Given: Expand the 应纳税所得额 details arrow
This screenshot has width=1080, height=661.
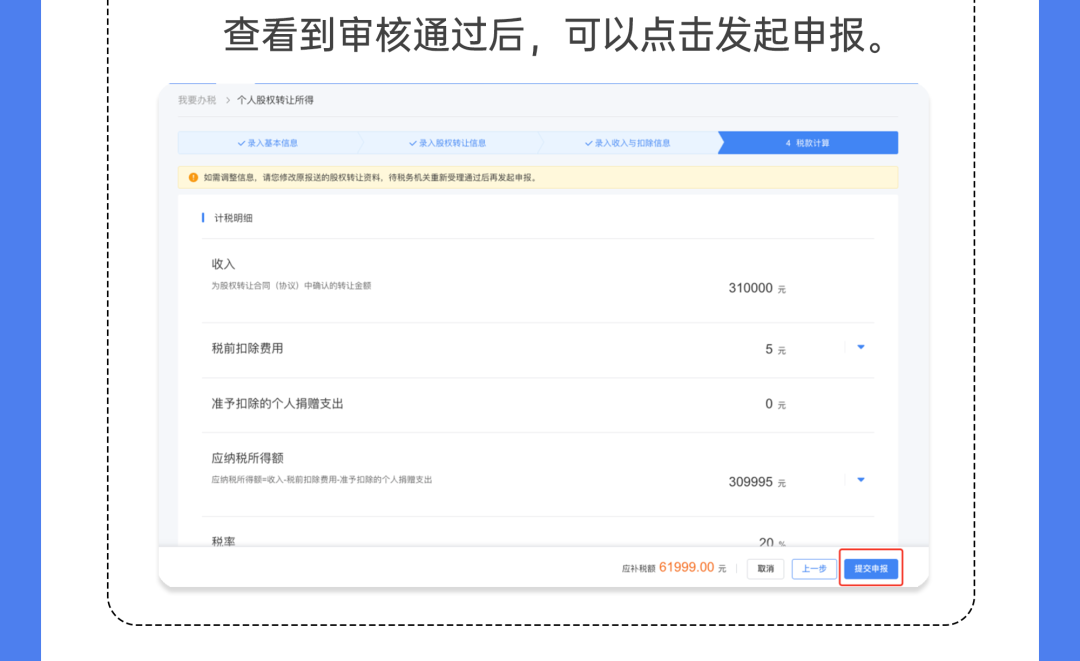Looking at the screenshot, I should pos(860,480).
